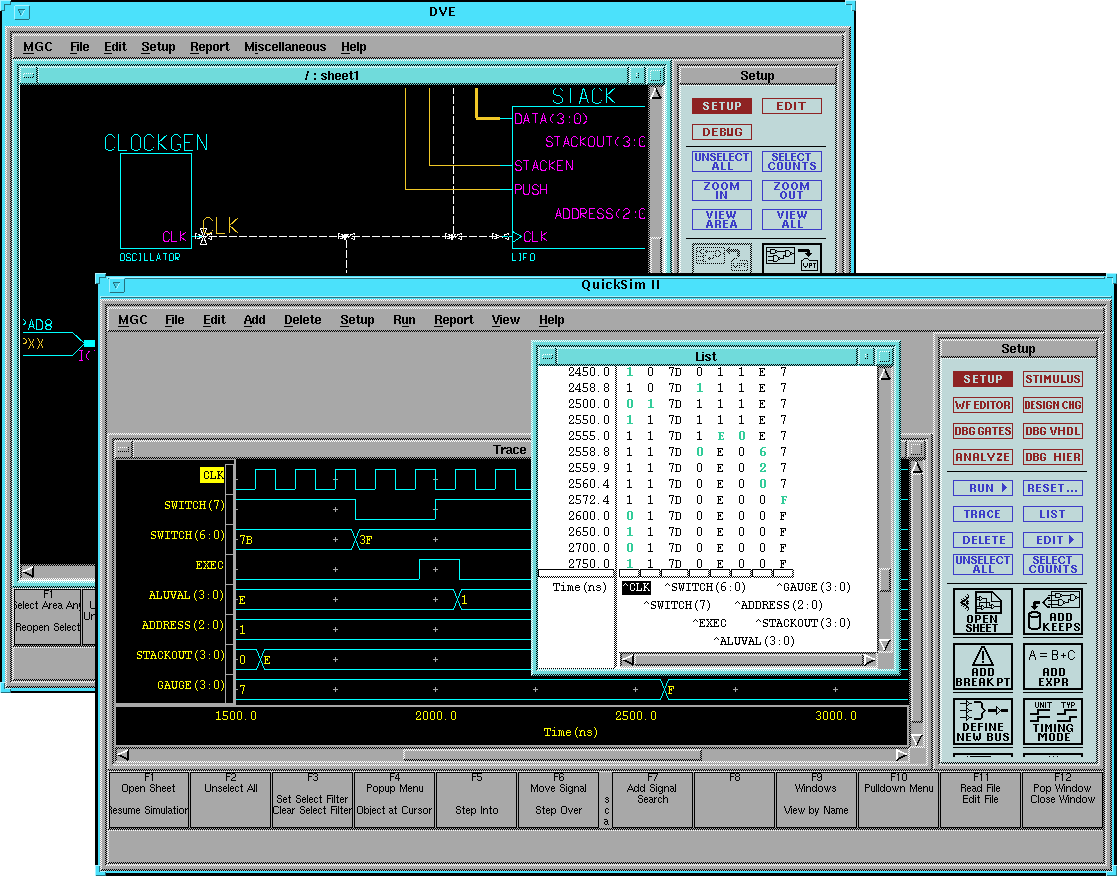The width and height of the screenshot is (1117, 876).
Task: Open DVE Miscellaneous menu
Action: tap(285, 46)
